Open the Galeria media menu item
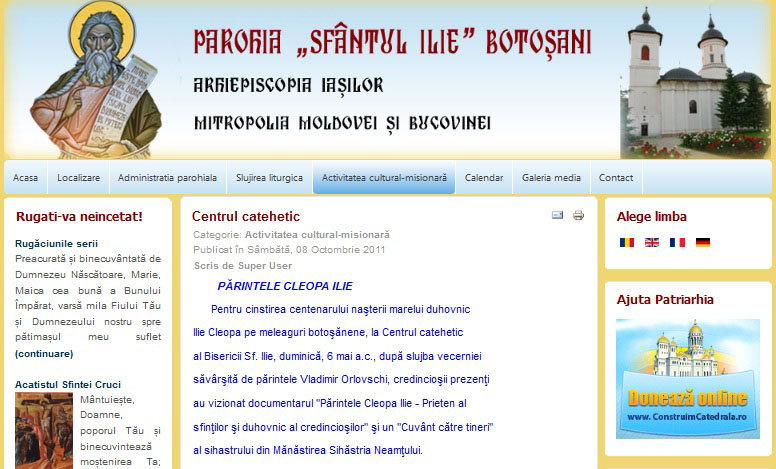The height and width of the screenshot is (469, 776). click(x=551, y=177)
